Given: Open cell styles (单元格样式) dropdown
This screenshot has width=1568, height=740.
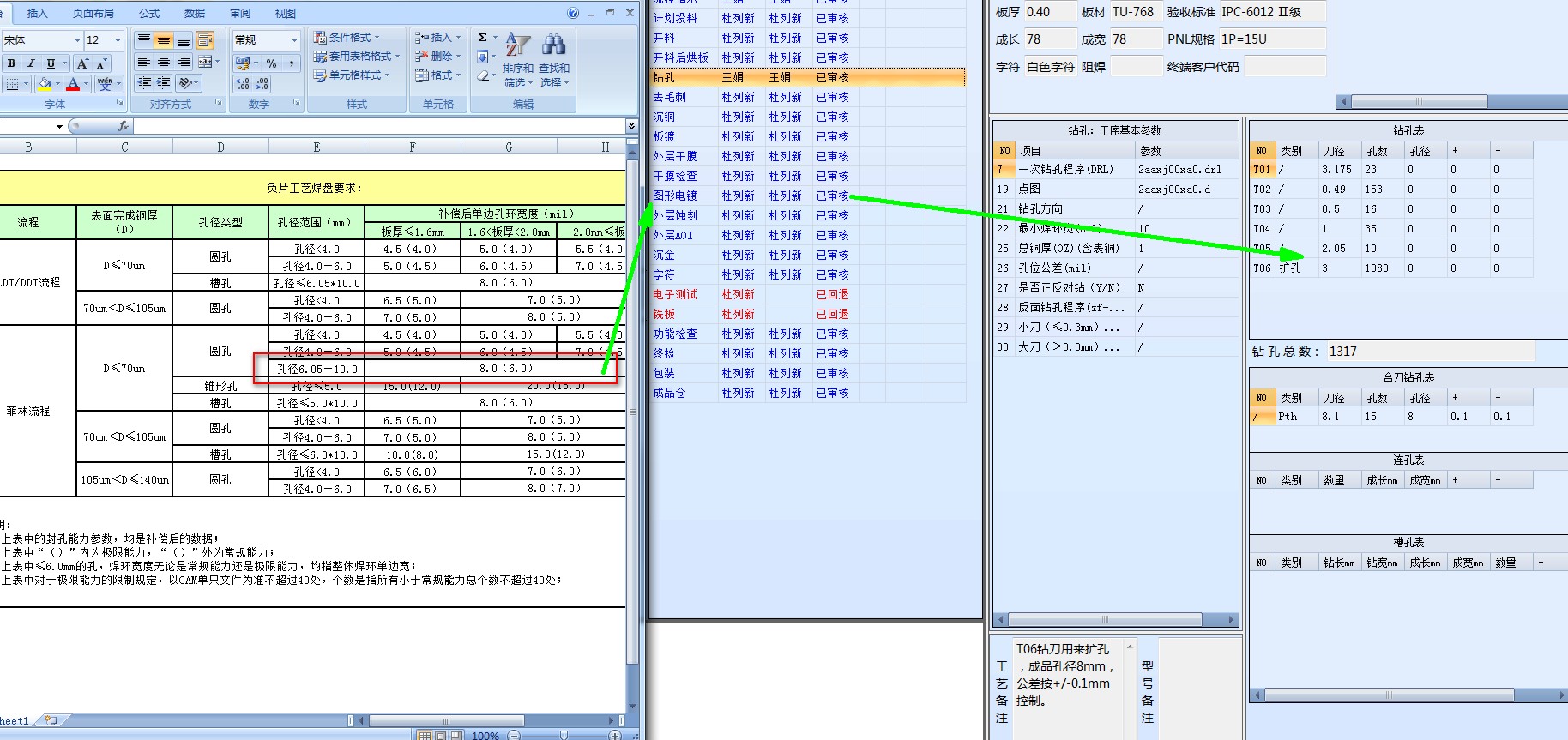Looking at the screenshot, I should (351, 75).
